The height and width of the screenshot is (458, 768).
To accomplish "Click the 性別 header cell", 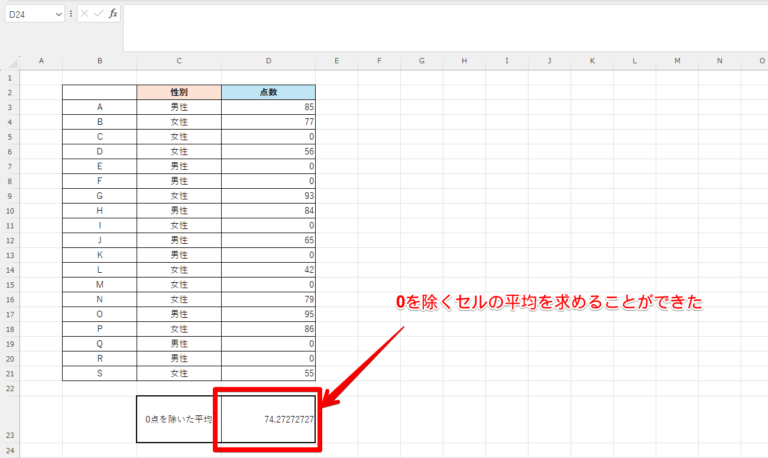I will point(178,92).
